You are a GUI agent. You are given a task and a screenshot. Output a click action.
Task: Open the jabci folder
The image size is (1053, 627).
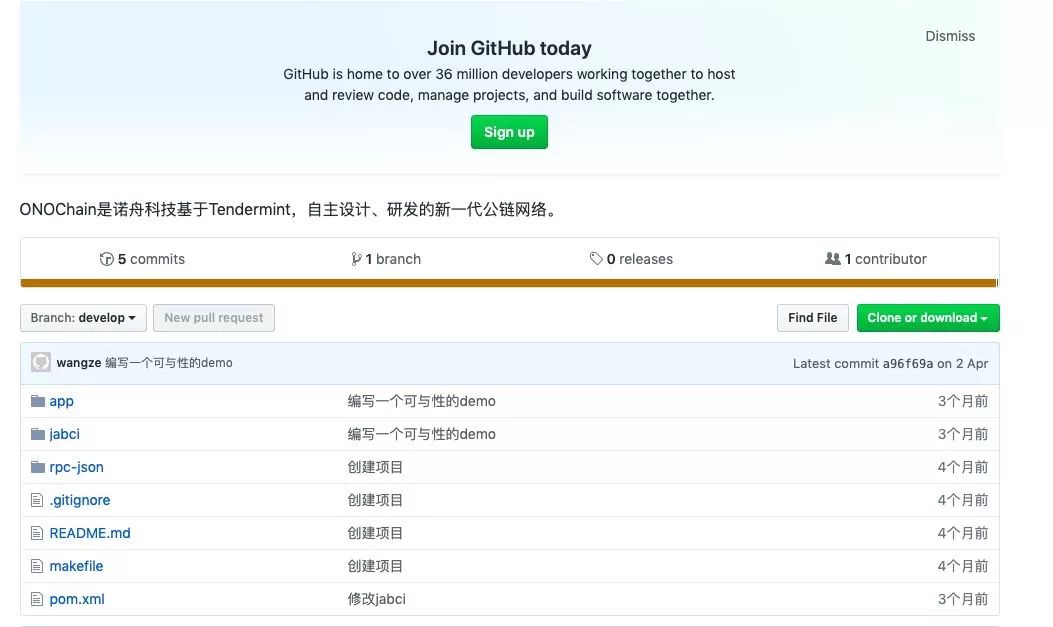pyautogui.click(x=64, y=434)
